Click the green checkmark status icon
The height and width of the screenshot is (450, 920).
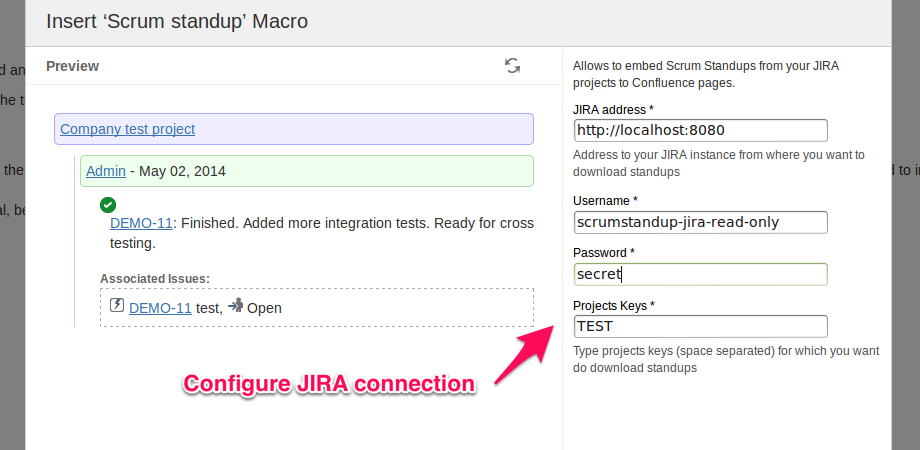[x=108, y=205]
